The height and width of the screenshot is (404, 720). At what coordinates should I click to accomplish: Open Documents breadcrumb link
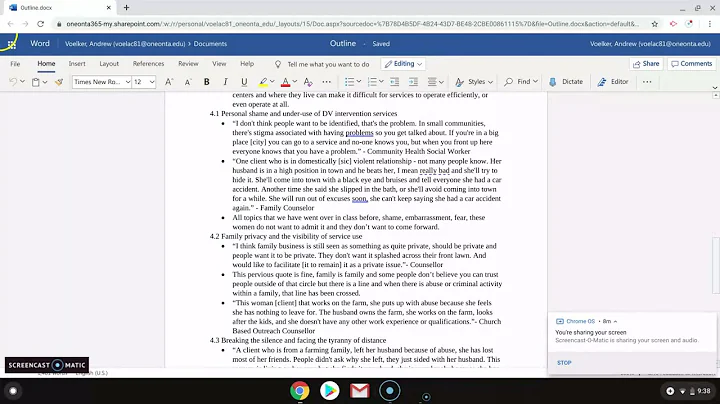(x=210, y=44)
